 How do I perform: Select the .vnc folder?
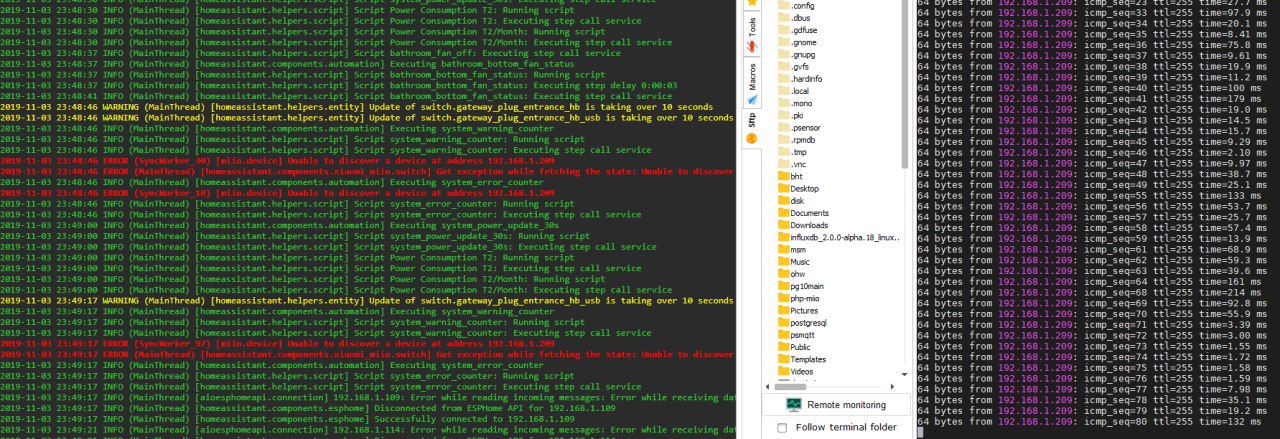coord(792,164)
